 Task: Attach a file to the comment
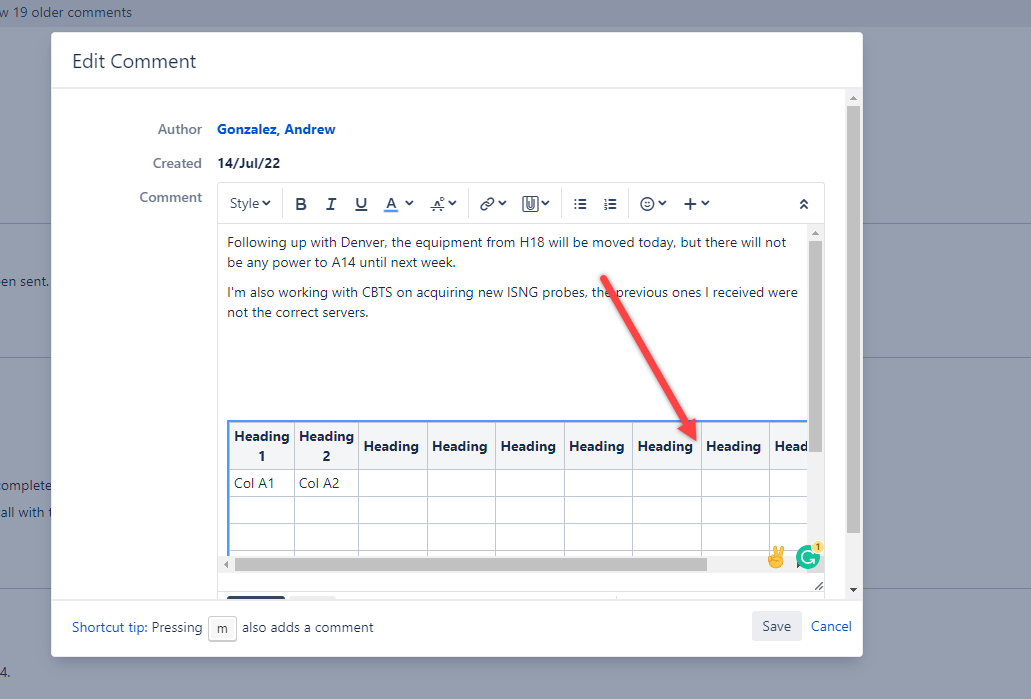pyautogui.click(x=530, y=203)
